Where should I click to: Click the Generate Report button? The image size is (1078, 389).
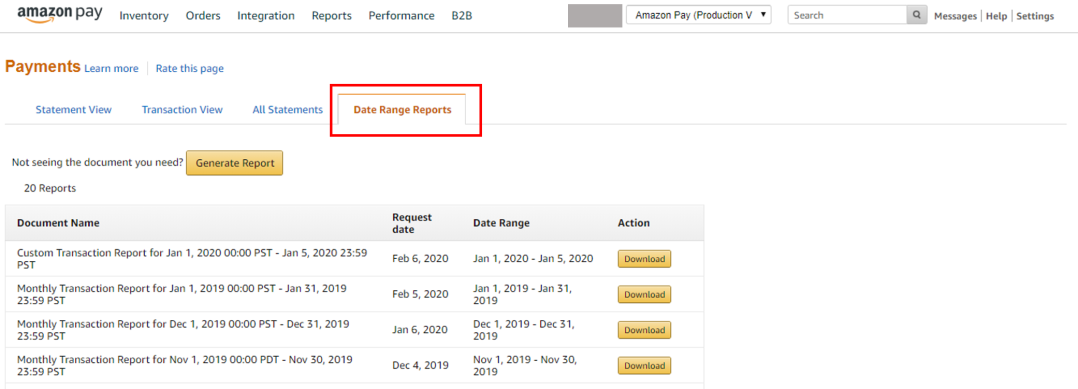234,164
